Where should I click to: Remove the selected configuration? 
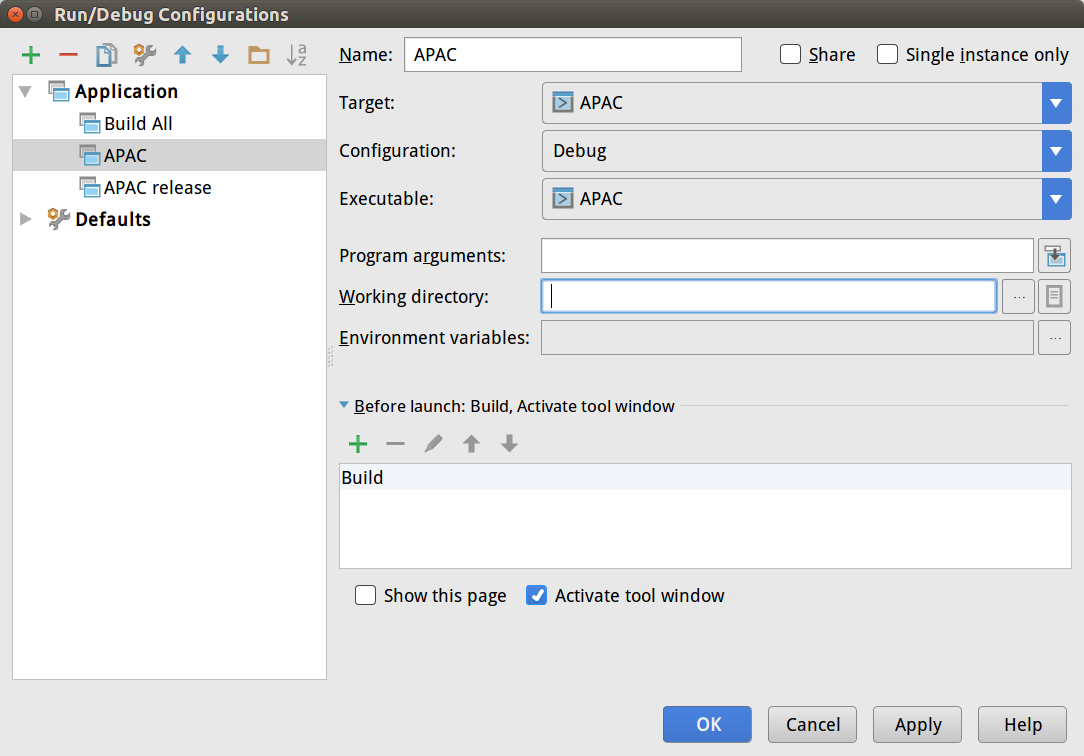pyautogui.click(x=68, y=55)
